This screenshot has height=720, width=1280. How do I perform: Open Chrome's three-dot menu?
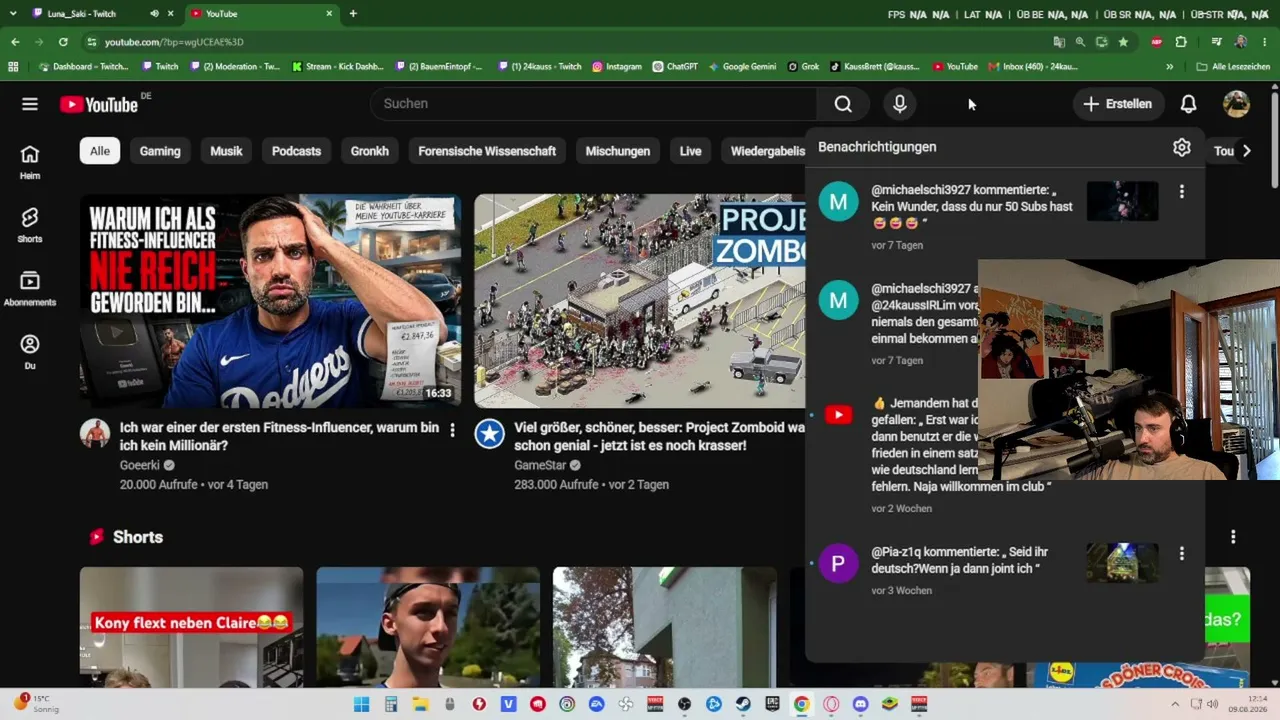click(x=1265, y=42)
